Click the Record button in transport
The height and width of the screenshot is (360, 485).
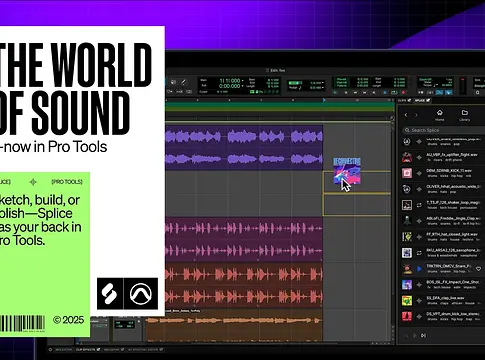click(403, 92)
